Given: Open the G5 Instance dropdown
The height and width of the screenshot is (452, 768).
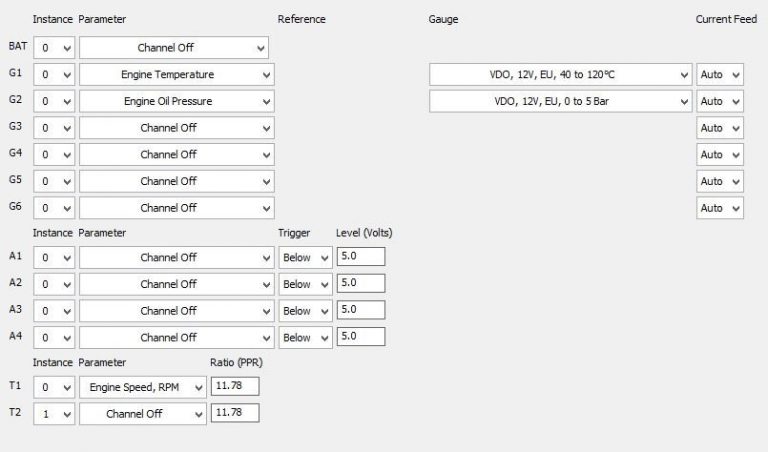Looking at the screenshot, I should coord(54,182).
